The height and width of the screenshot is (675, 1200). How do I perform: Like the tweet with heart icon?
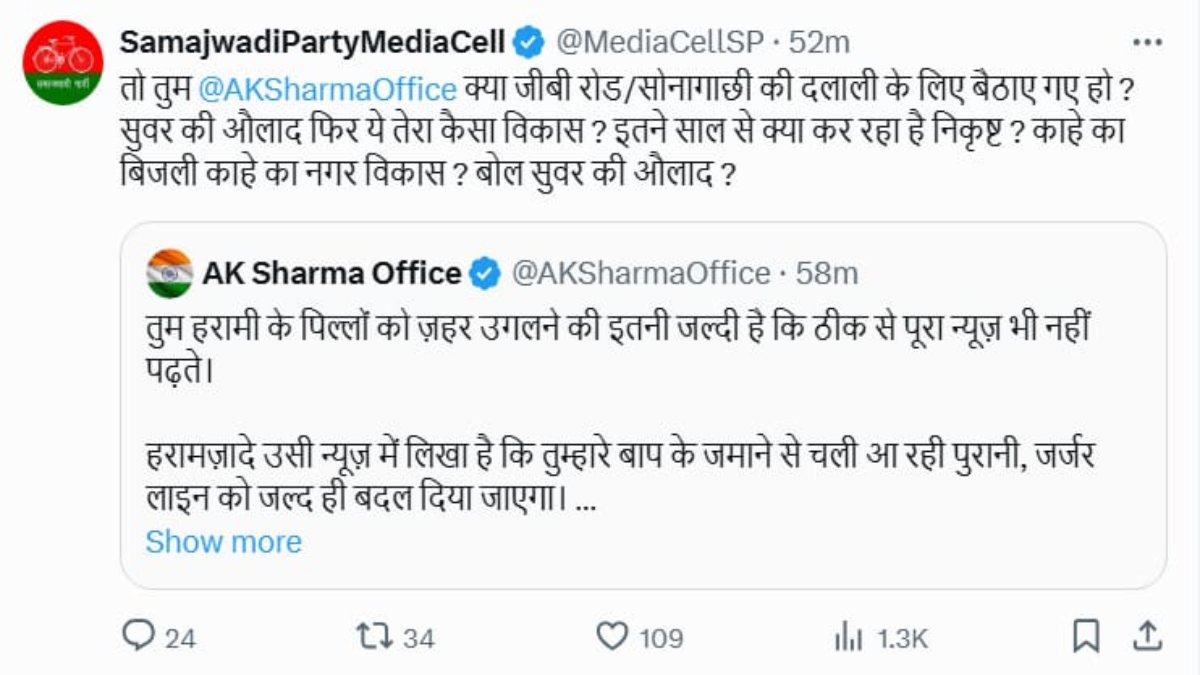[610, 636]
